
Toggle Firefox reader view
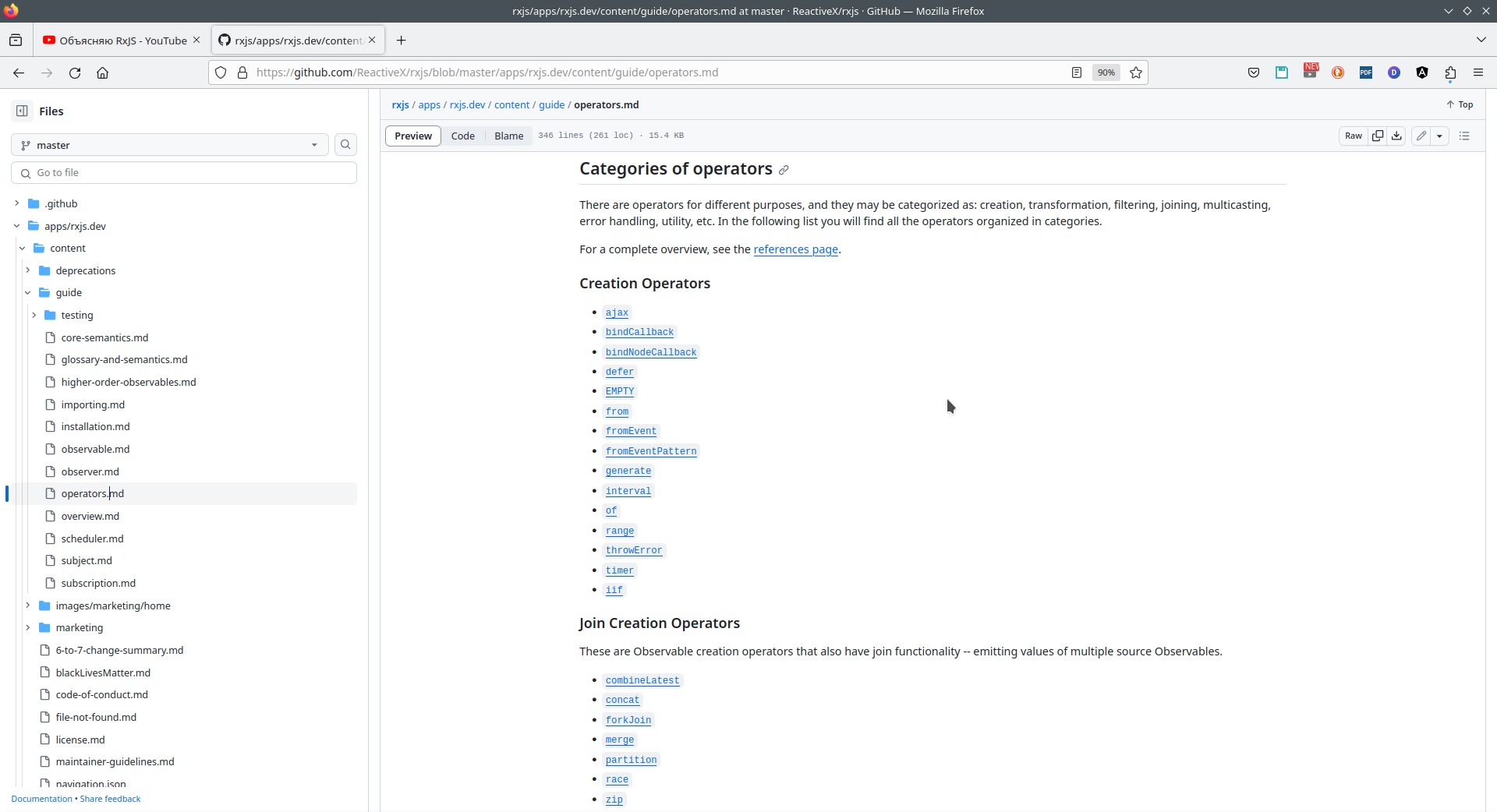point(1077,72)
